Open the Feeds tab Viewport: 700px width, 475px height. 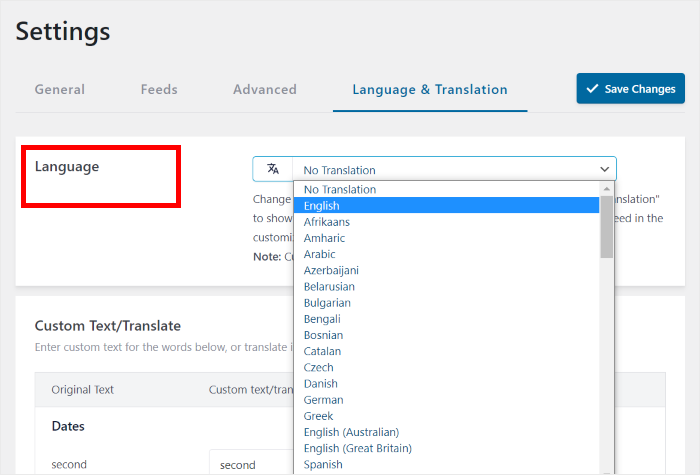coord(159,89)
